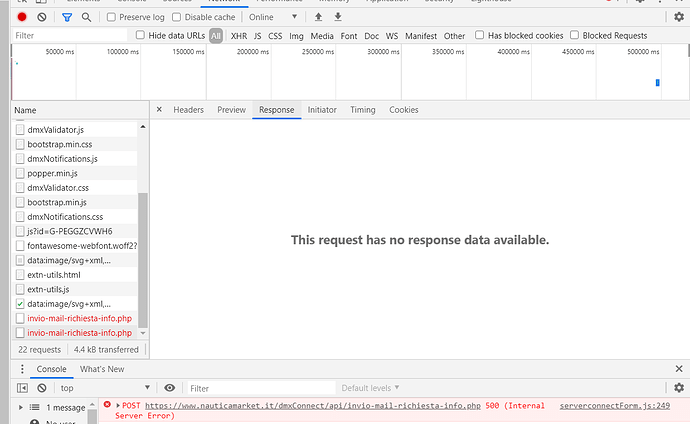Click blue marker in timeline overview

657,82
